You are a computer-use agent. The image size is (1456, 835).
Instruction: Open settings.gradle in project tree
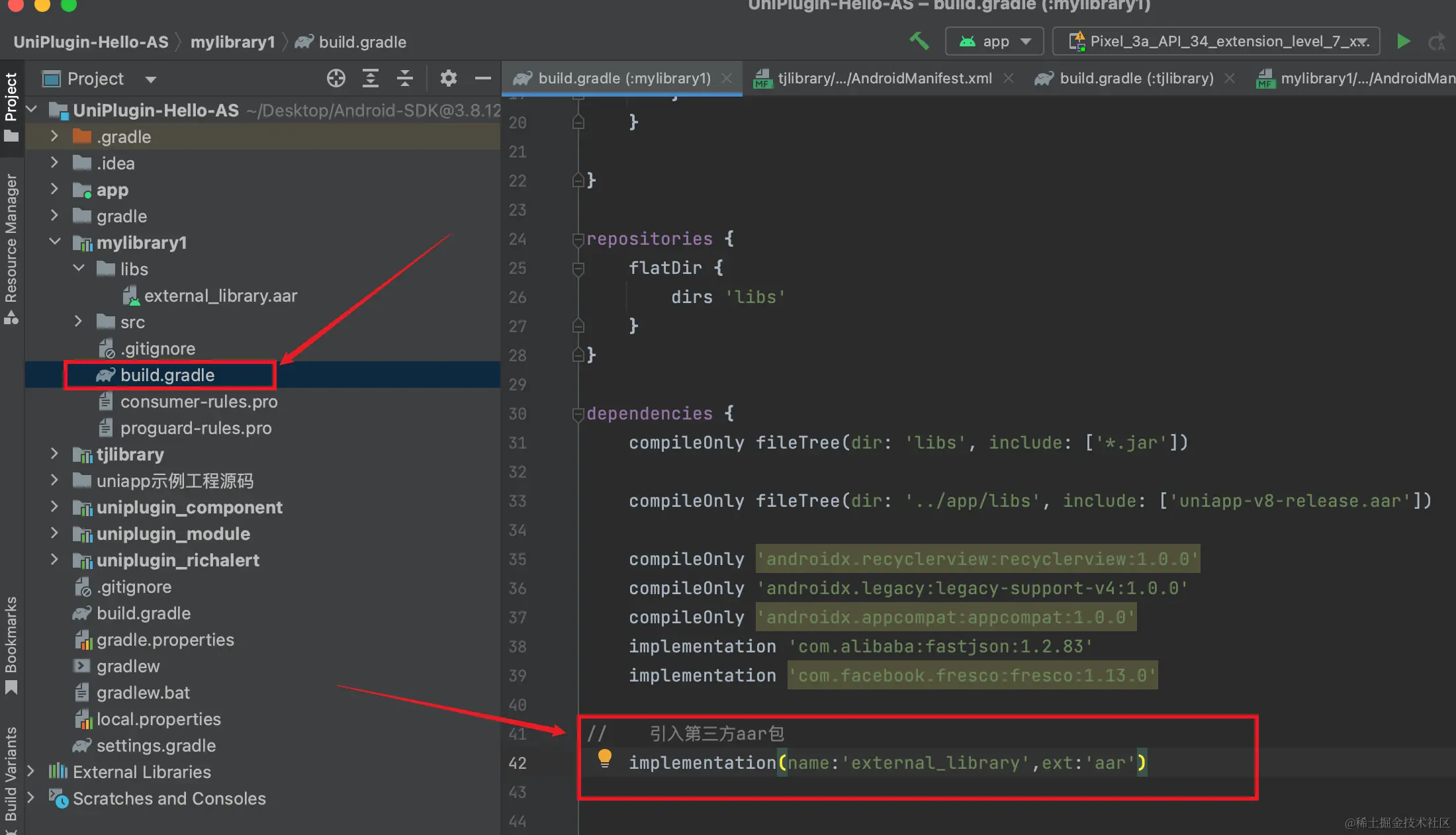156,746
